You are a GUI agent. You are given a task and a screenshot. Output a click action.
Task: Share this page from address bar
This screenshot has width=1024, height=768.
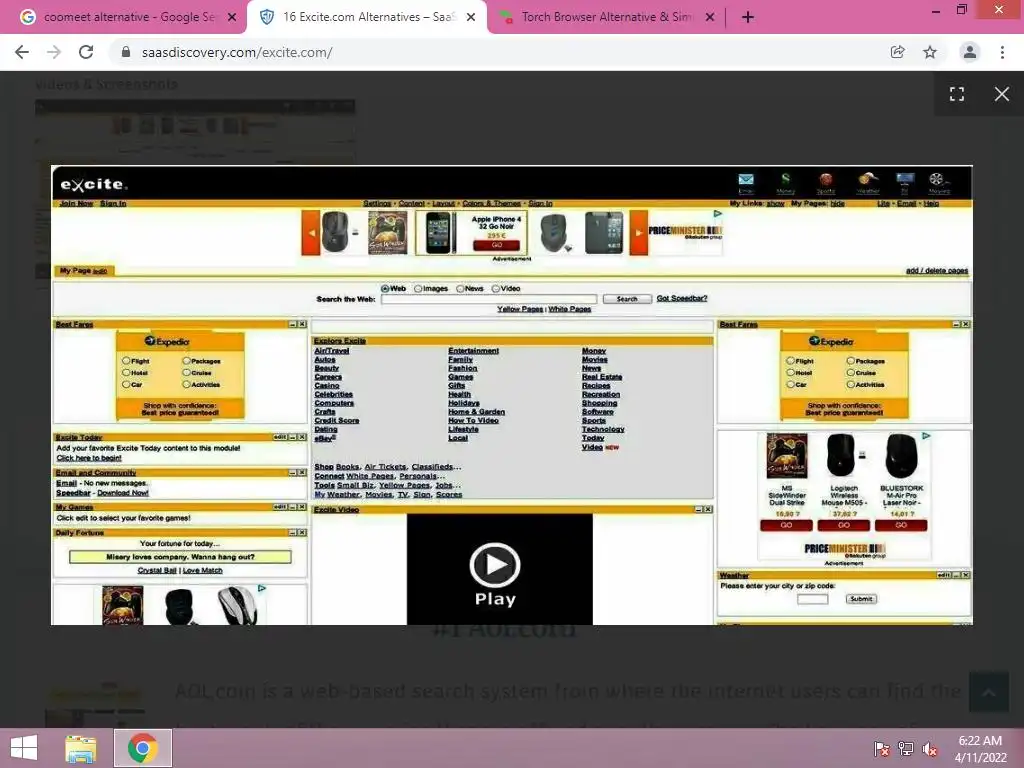(x=897, y=52)
